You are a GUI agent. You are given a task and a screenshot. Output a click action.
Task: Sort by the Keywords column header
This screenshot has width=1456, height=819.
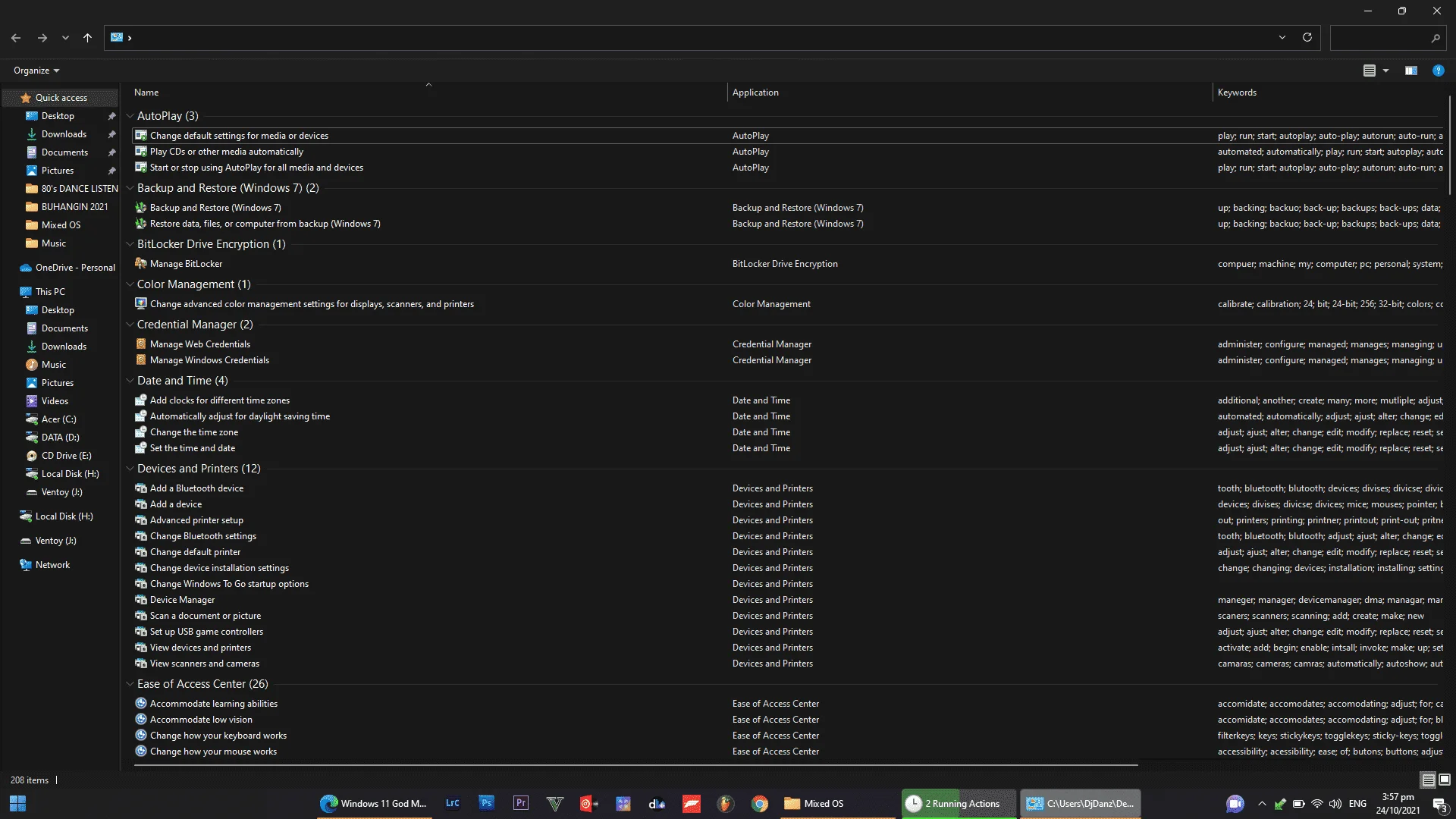1237,93
